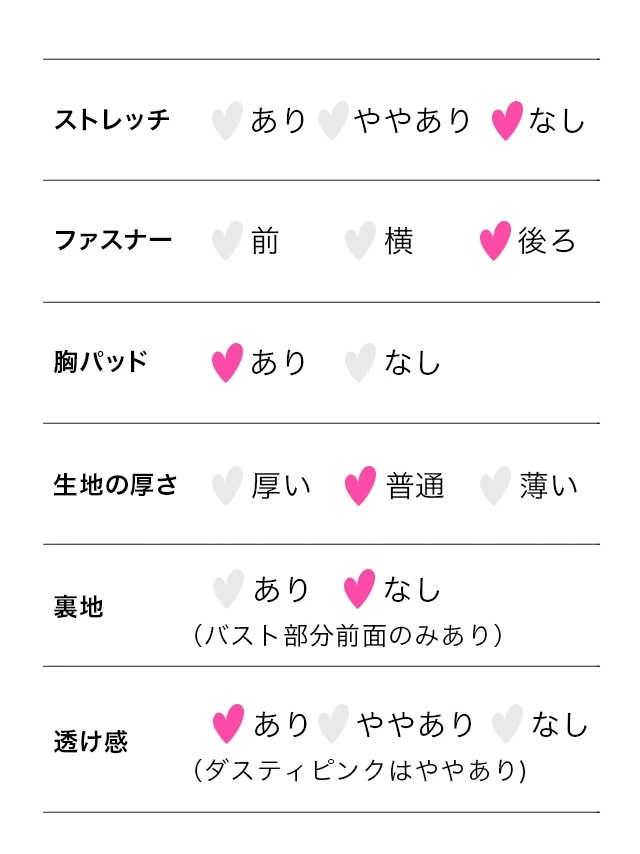This screenshot has width=640, height=854.
Task: Select the 厚い heart for 生地の厚さ
Action: click(x=227, y=486)
